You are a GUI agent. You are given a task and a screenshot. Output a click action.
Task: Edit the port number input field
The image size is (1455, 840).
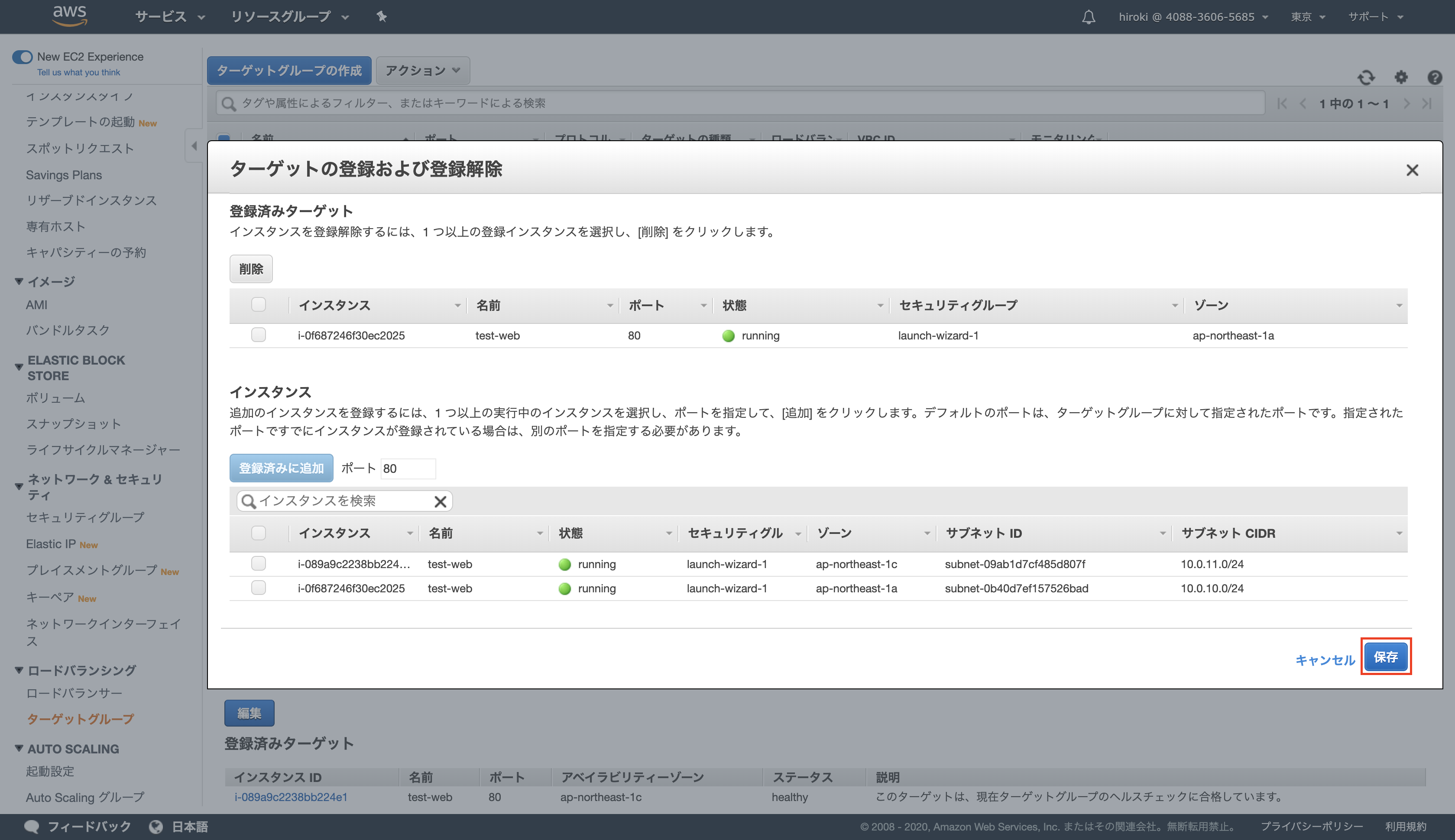tap(408, 468)
